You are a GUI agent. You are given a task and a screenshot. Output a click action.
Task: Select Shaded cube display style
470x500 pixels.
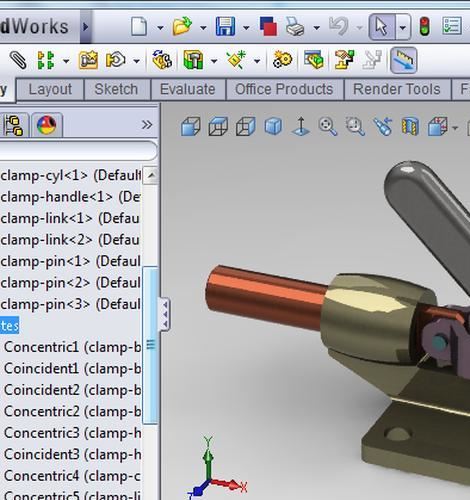point(273,127)
